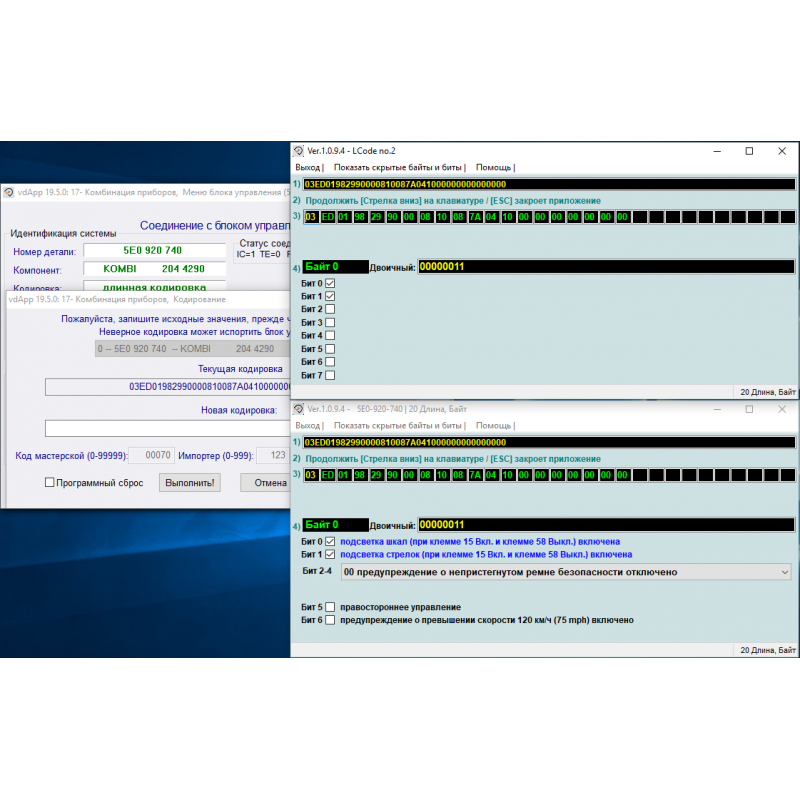Enable the Бит 2 checkbox in LCode no.2
This screenshot has width=800, height=800.
(330, 310)
